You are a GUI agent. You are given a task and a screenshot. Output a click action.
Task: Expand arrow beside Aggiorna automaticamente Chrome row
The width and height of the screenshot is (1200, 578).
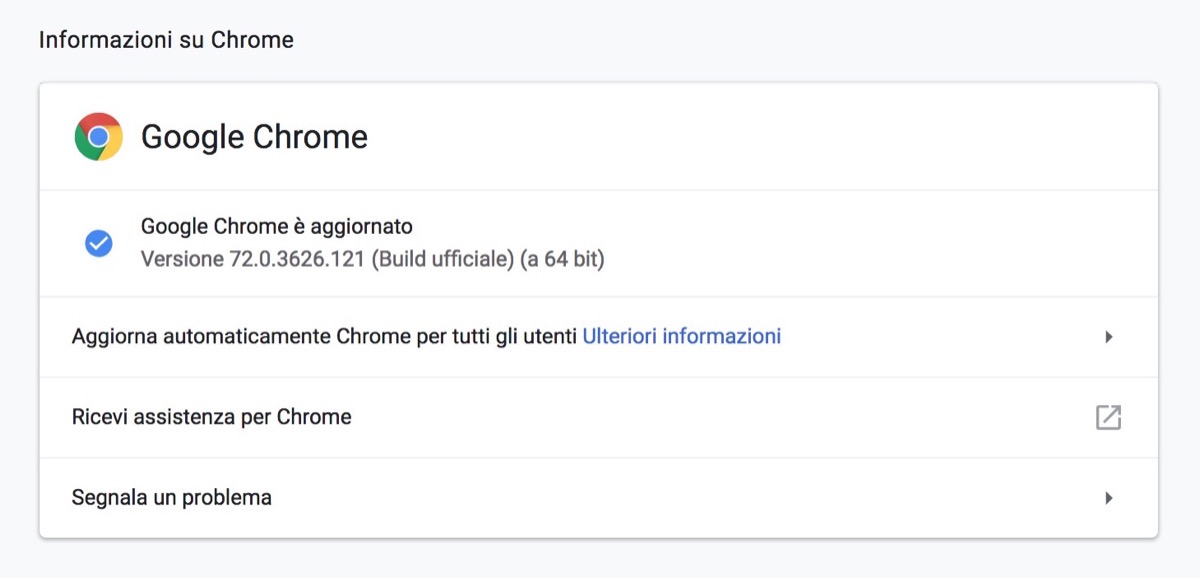(1108, 337)
